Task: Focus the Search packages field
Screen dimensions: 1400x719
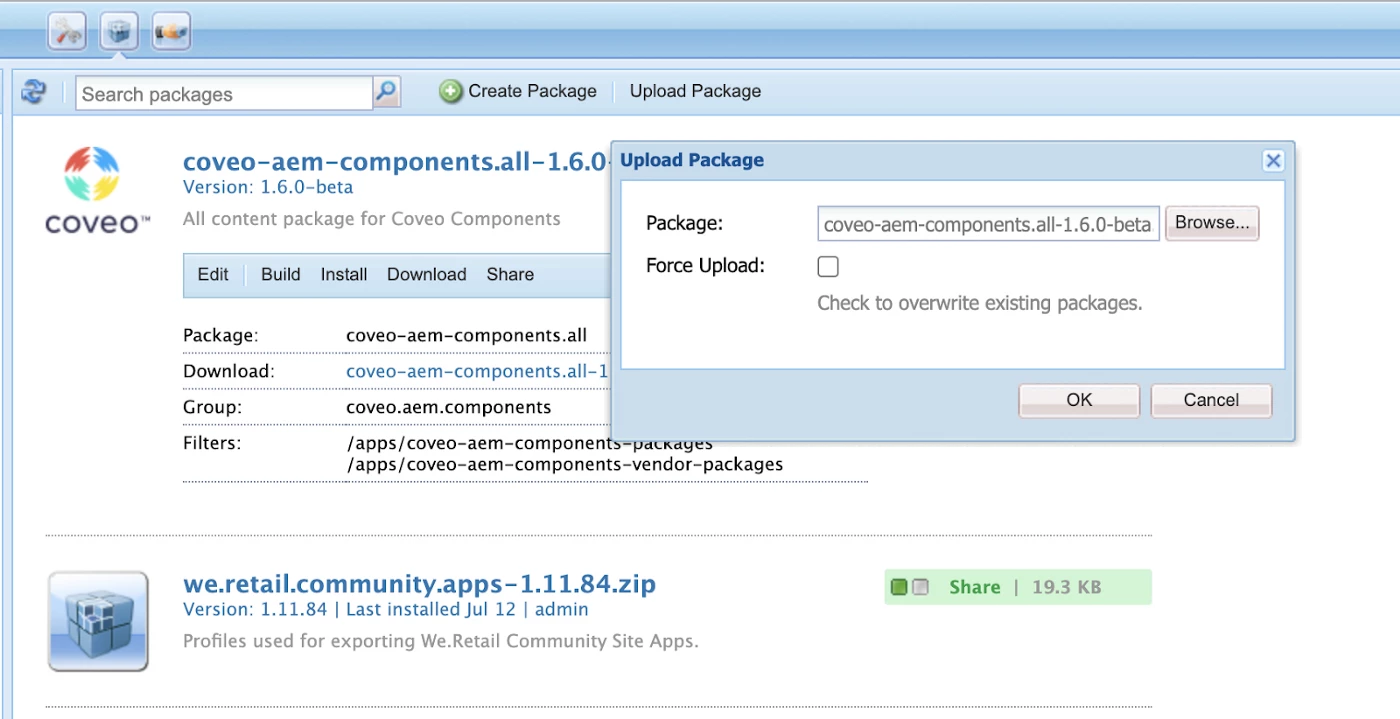Action: click(224, 94)
